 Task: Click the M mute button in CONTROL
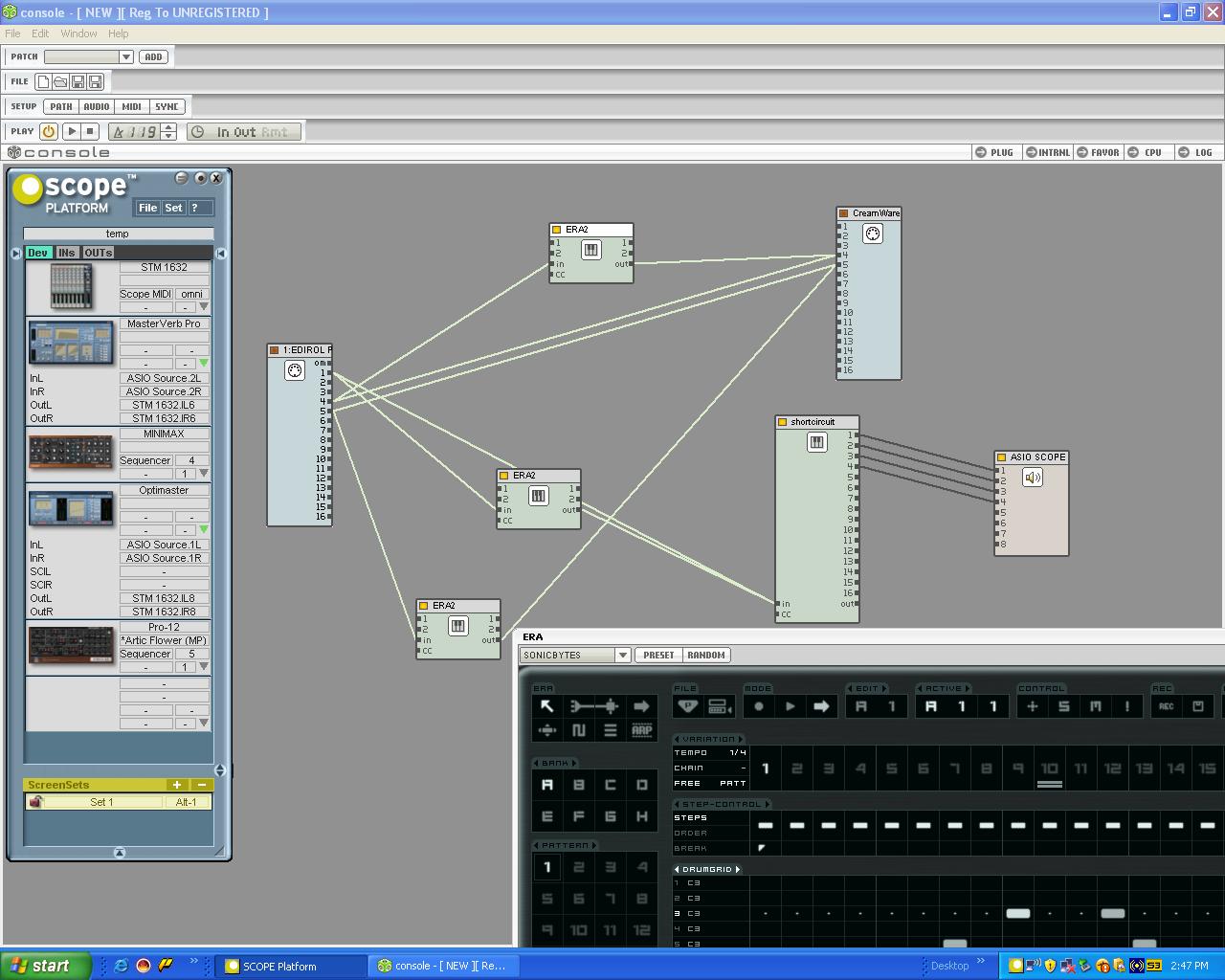1095,706
